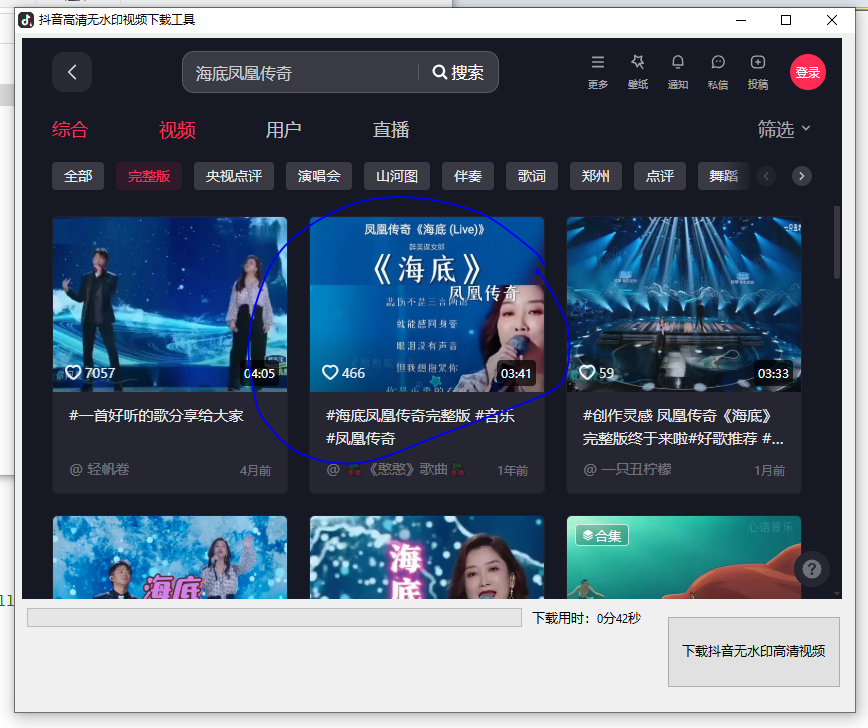
Task: Open the author link 《憨憨》歌曲
Action: (396, 469)
